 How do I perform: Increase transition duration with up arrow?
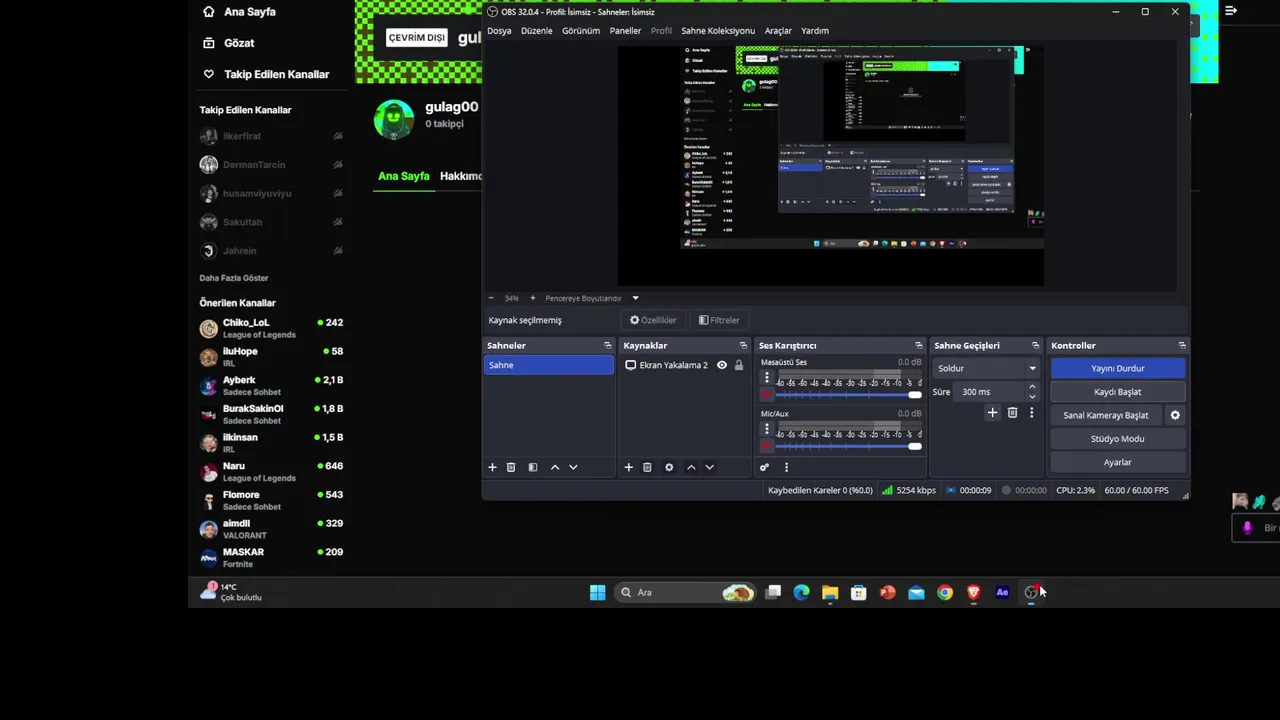[1032, 388]
